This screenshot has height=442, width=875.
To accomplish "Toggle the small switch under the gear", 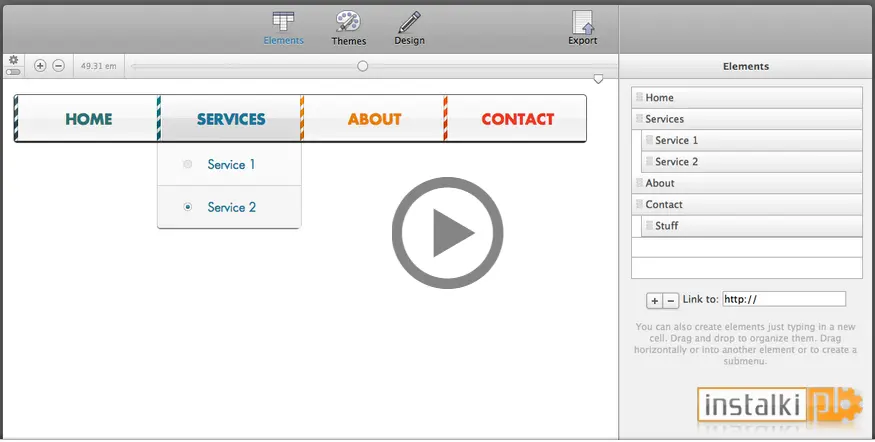I will tap(13, 72).
